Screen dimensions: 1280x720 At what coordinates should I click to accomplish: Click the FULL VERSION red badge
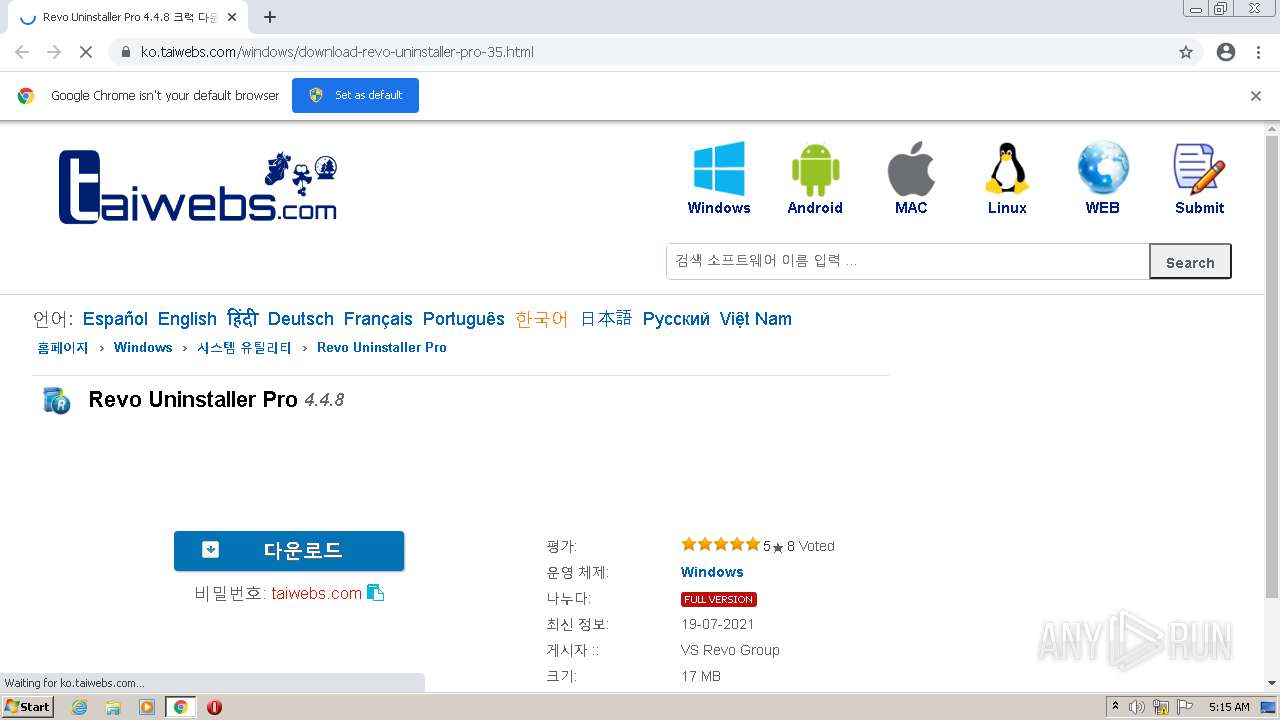pos(719,599)
